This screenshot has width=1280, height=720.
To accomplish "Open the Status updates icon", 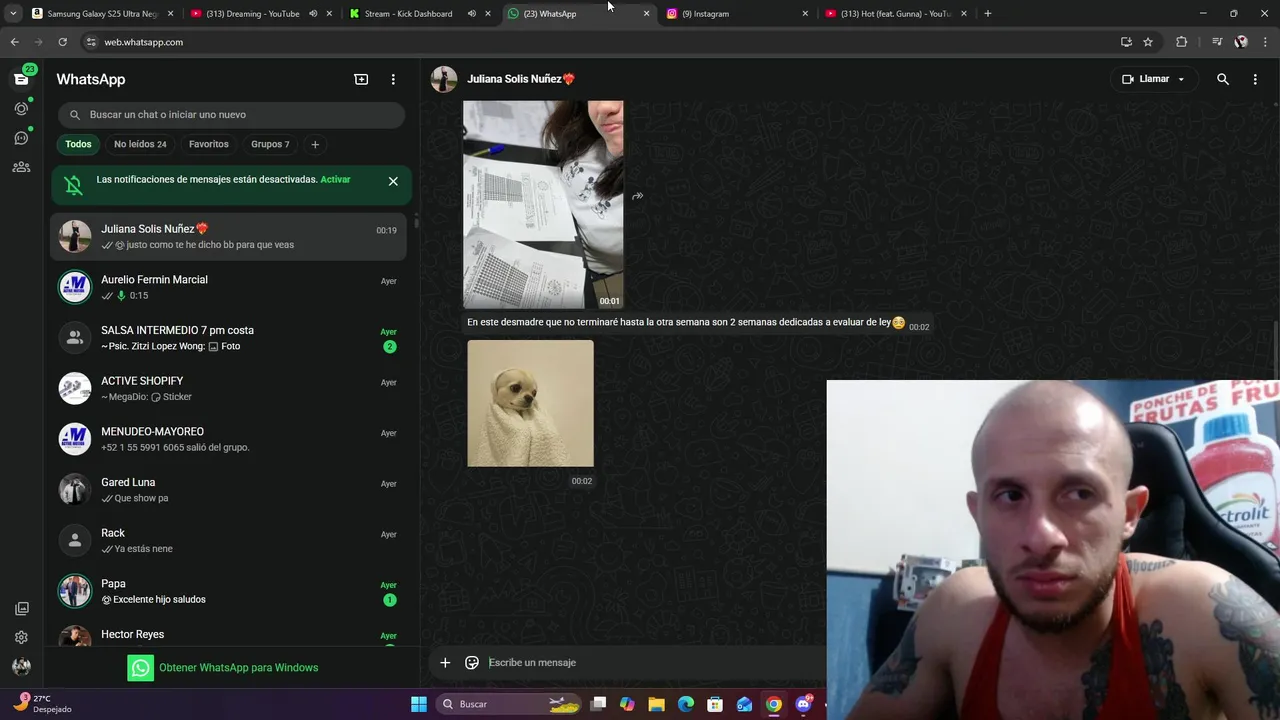I will (x=21, y=108).
